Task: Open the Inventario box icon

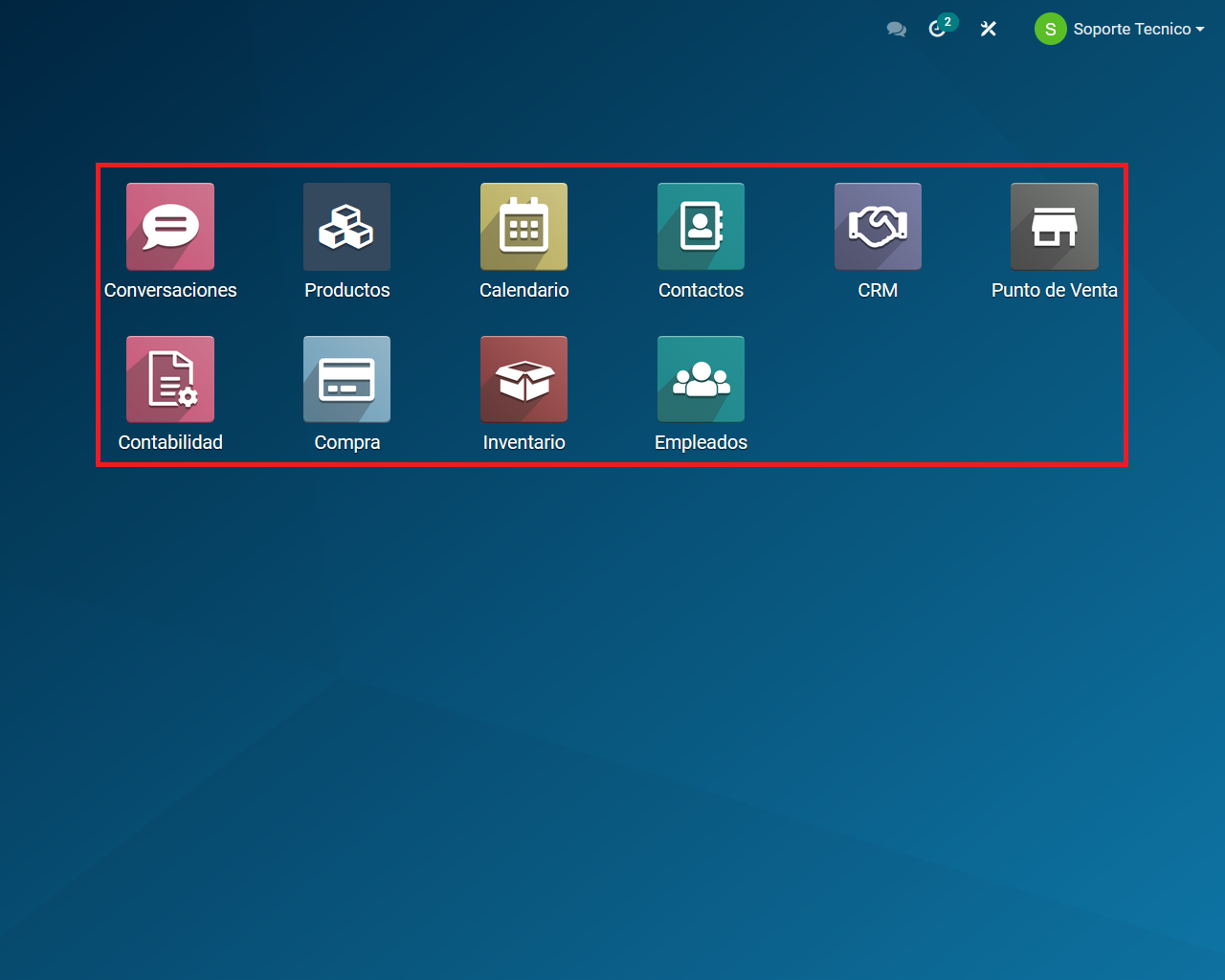Action: (x=523, y=379)
